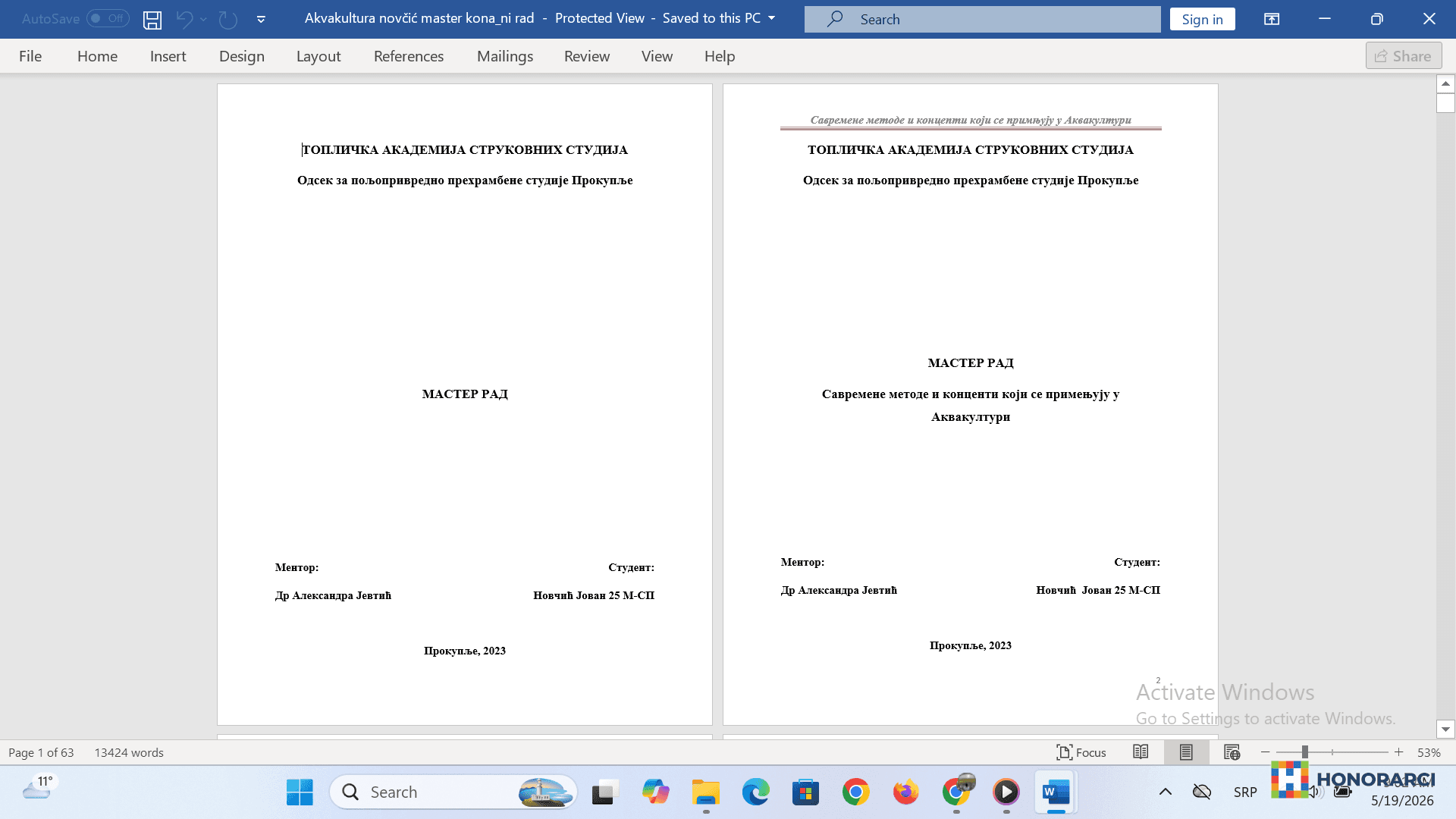Enable Focus mode in status bar
This screenshot has height=819, width=1456.
pos(1081,752)
